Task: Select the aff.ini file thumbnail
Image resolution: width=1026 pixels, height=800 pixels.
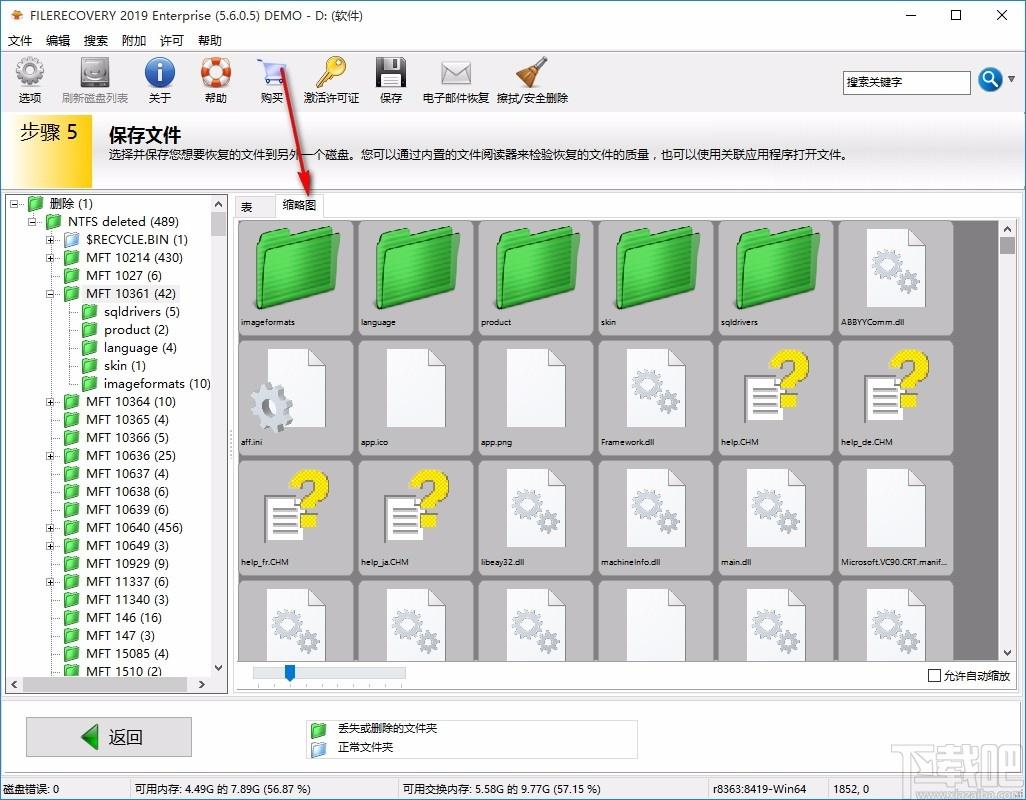Action: pyautogui.click(x=296, y=398)
